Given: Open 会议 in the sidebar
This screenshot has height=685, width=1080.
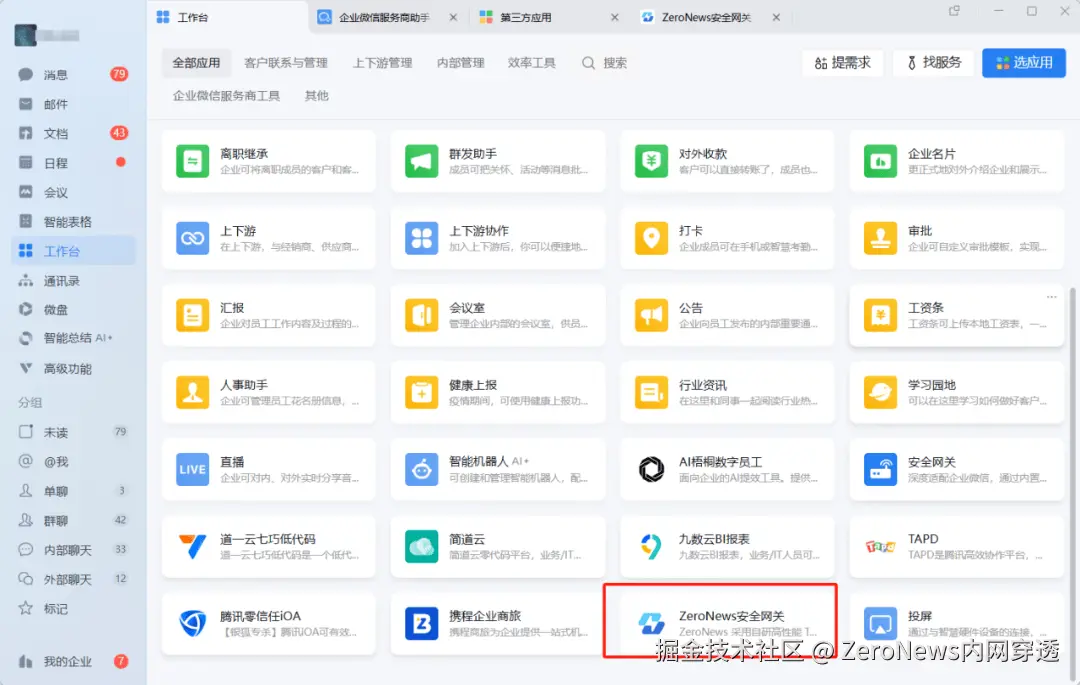Looking at the screenshot, I should click(x=73, y=192).
